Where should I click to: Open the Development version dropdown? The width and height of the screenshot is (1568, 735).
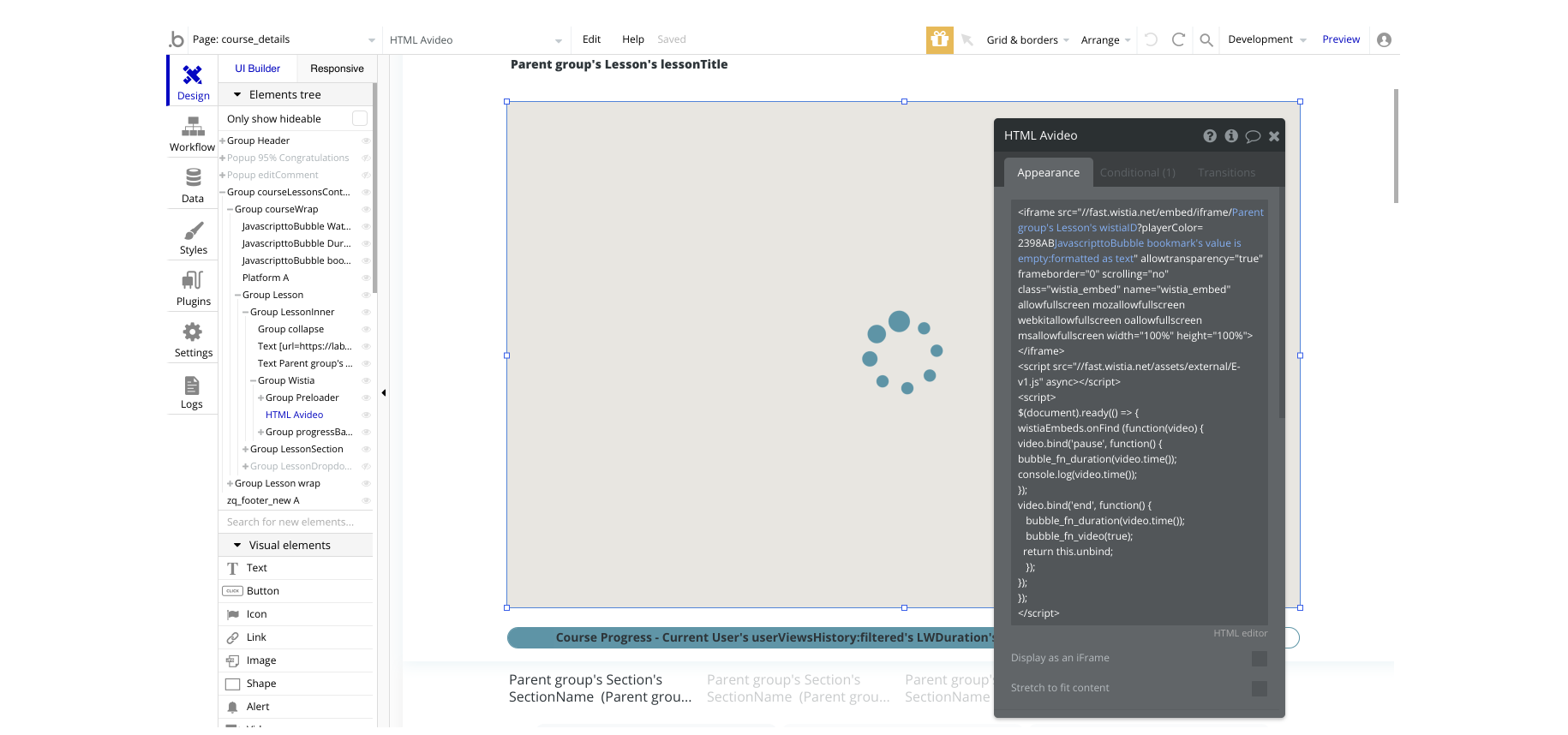coord(1266,39)
